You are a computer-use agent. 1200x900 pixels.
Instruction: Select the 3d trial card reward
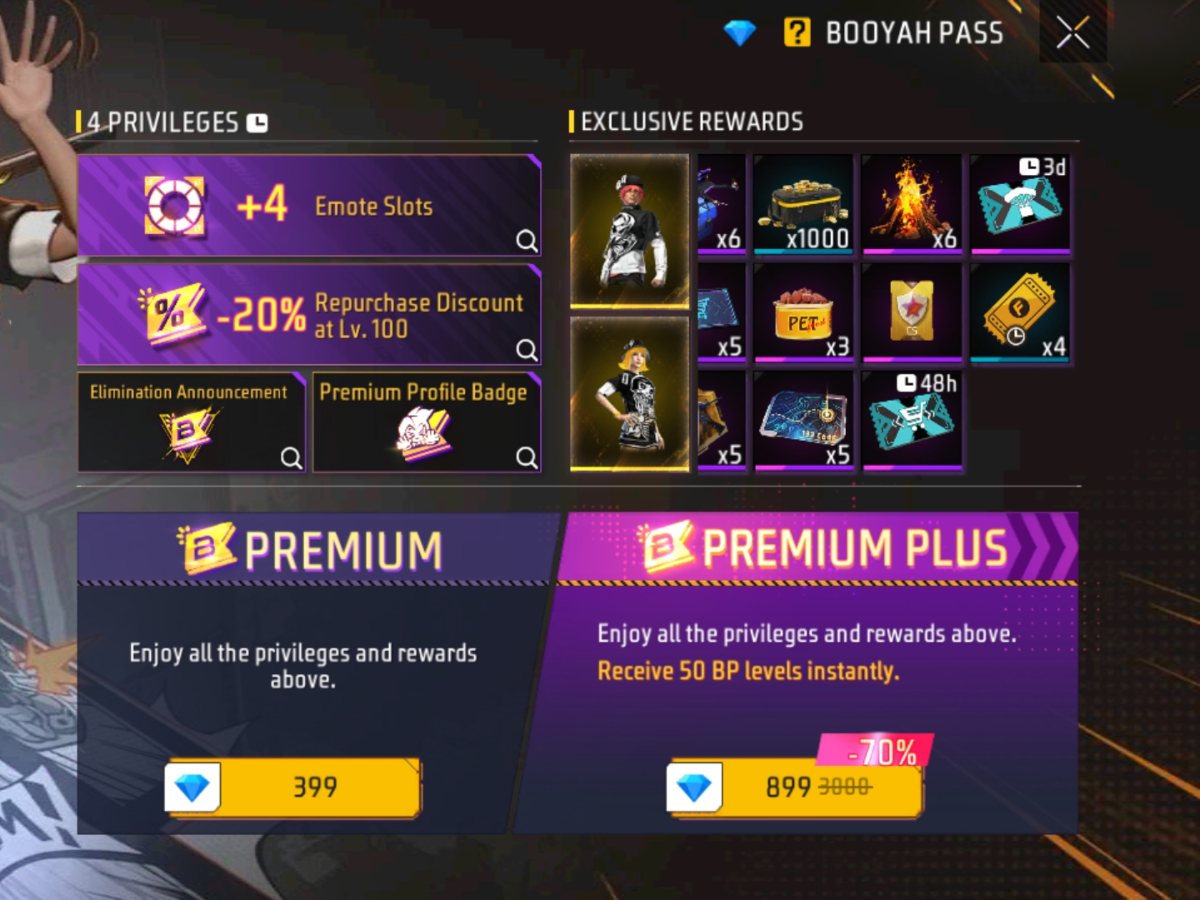(x=1020, y=204)
